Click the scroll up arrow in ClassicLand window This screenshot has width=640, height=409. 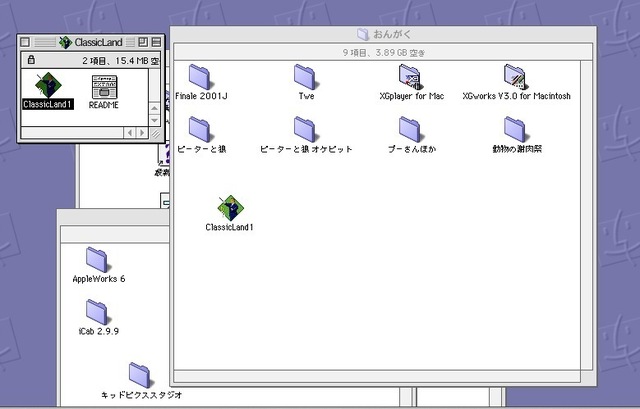coord(154,108)
